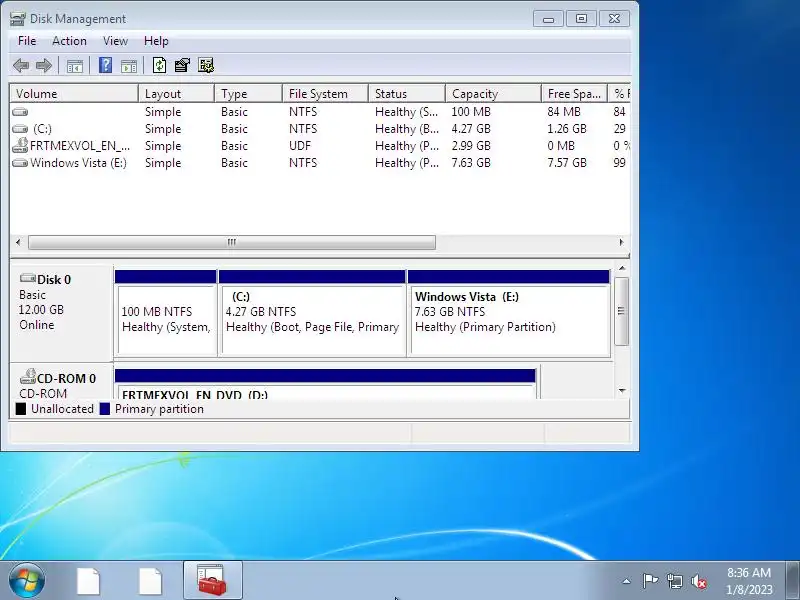Click the volume list horizontal scrollbar thumb

click(232, 242)
